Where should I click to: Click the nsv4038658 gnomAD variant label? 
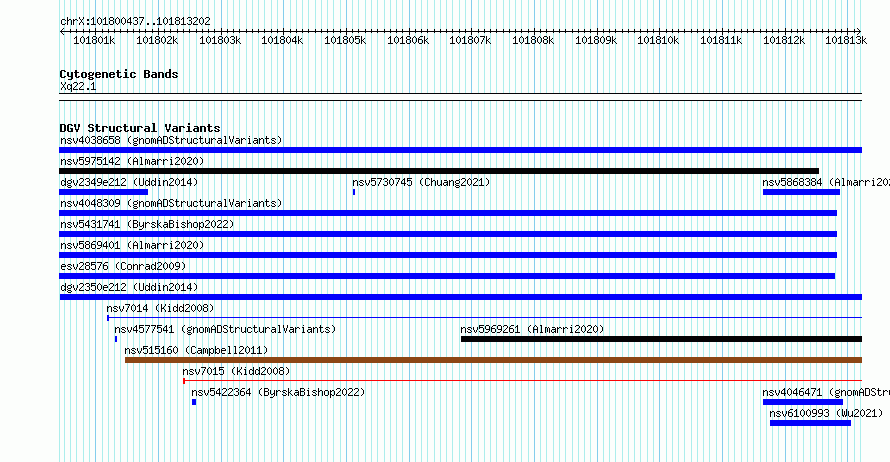[x=171, y=140]
